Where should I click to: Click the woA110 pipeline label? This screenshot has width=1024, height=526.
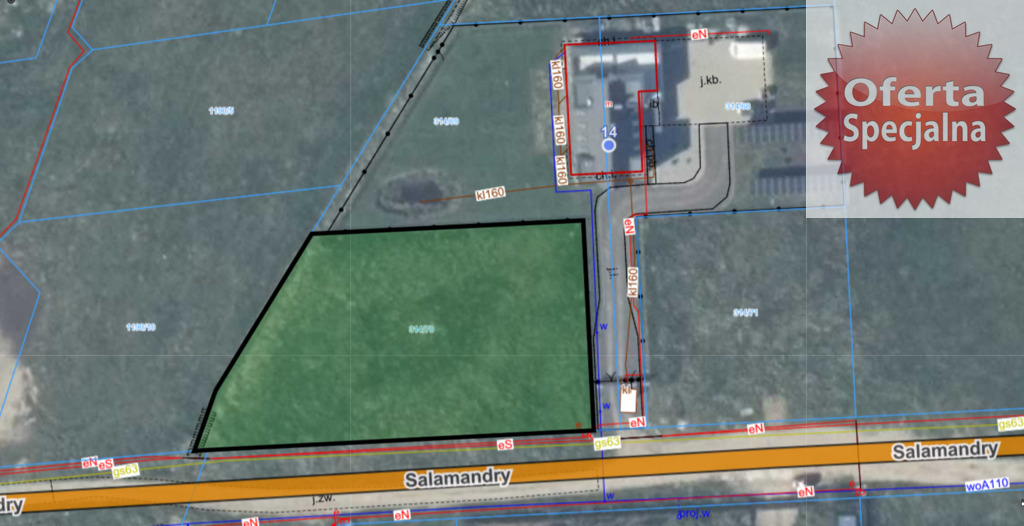988,485
